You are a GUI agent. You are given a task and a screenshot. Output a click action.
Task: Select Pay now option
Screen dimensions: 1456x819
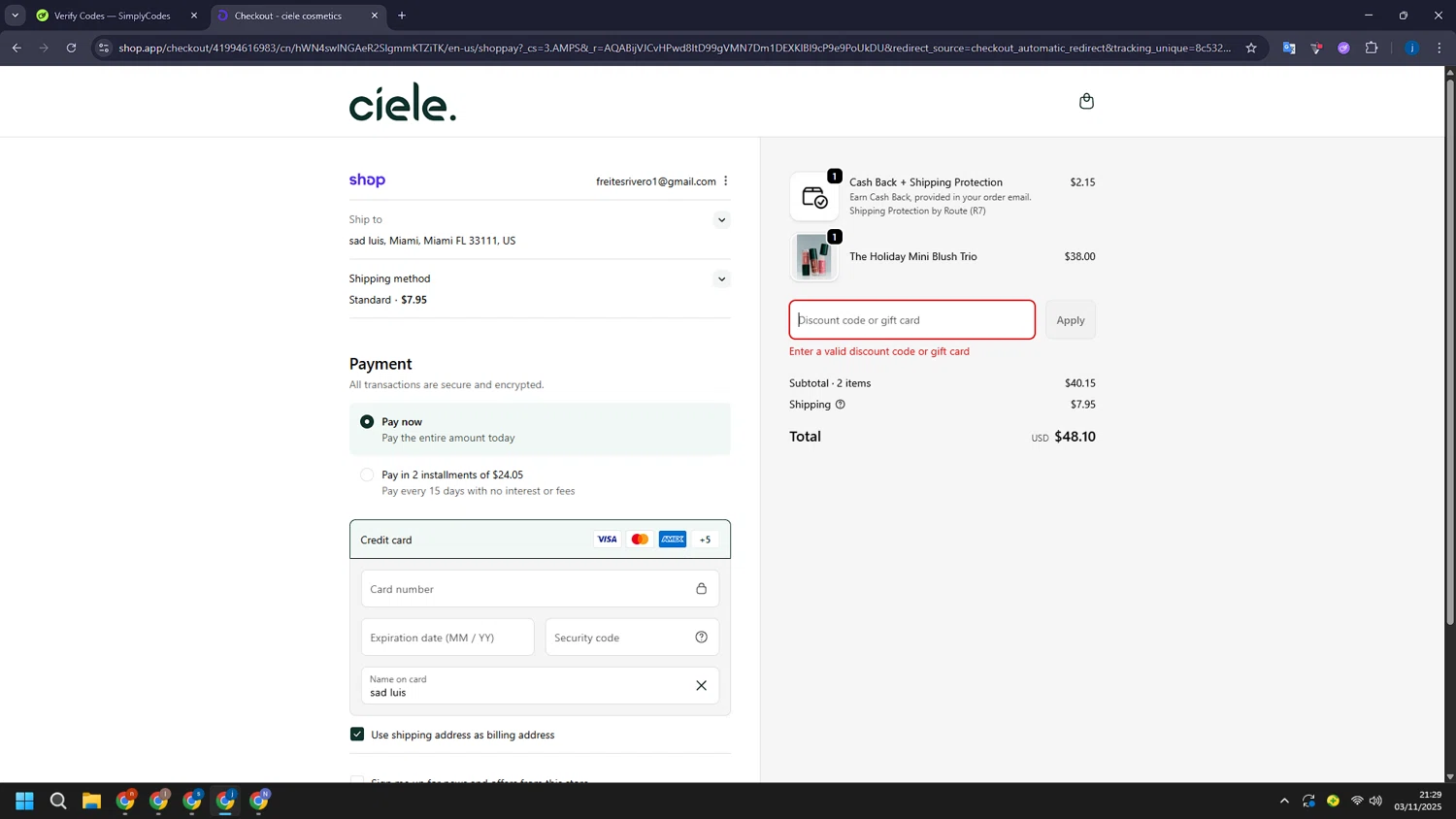[367, 422]
